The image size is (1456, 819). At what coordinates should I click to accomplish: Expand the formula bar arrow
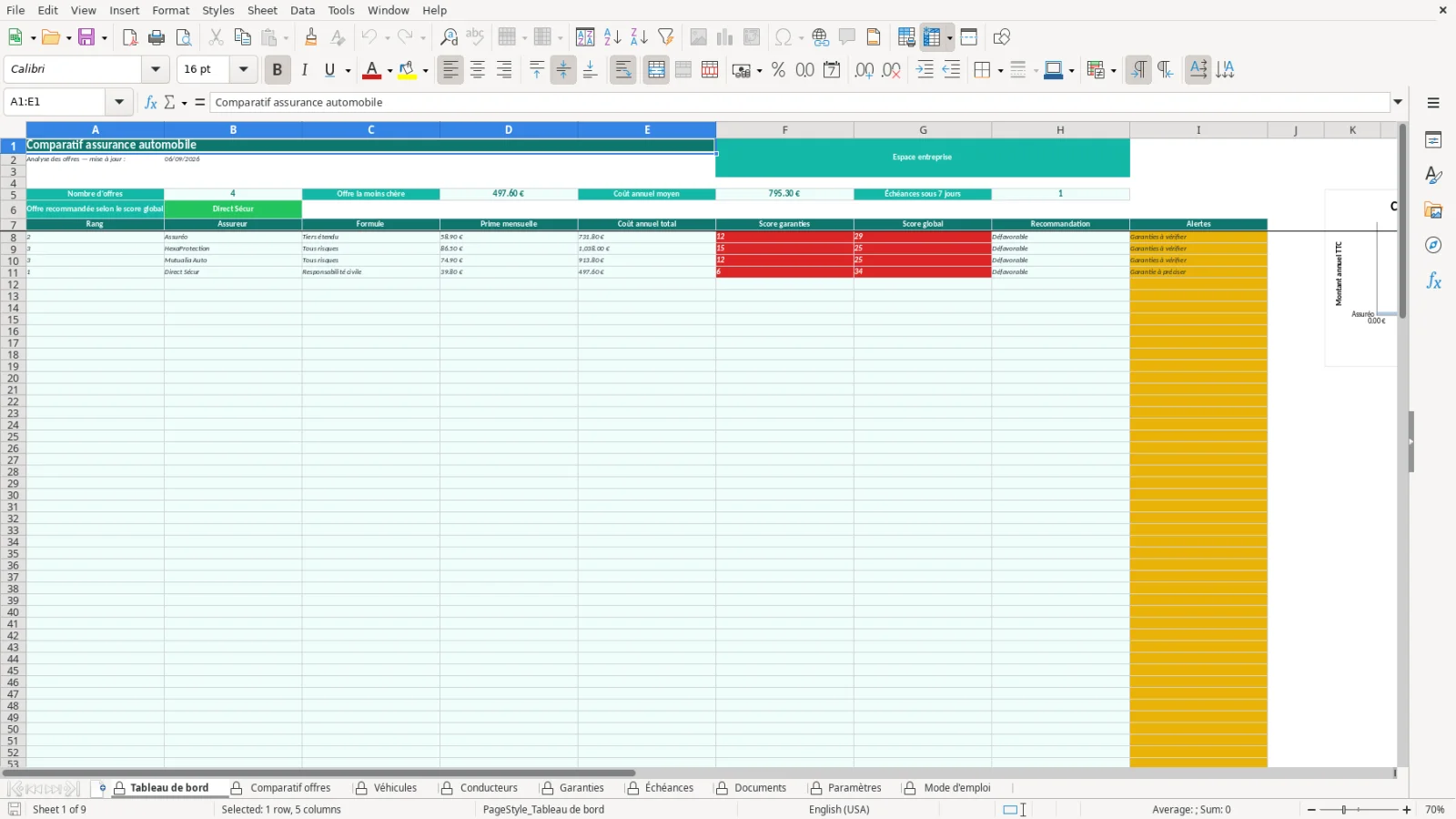click(1398, 102)
